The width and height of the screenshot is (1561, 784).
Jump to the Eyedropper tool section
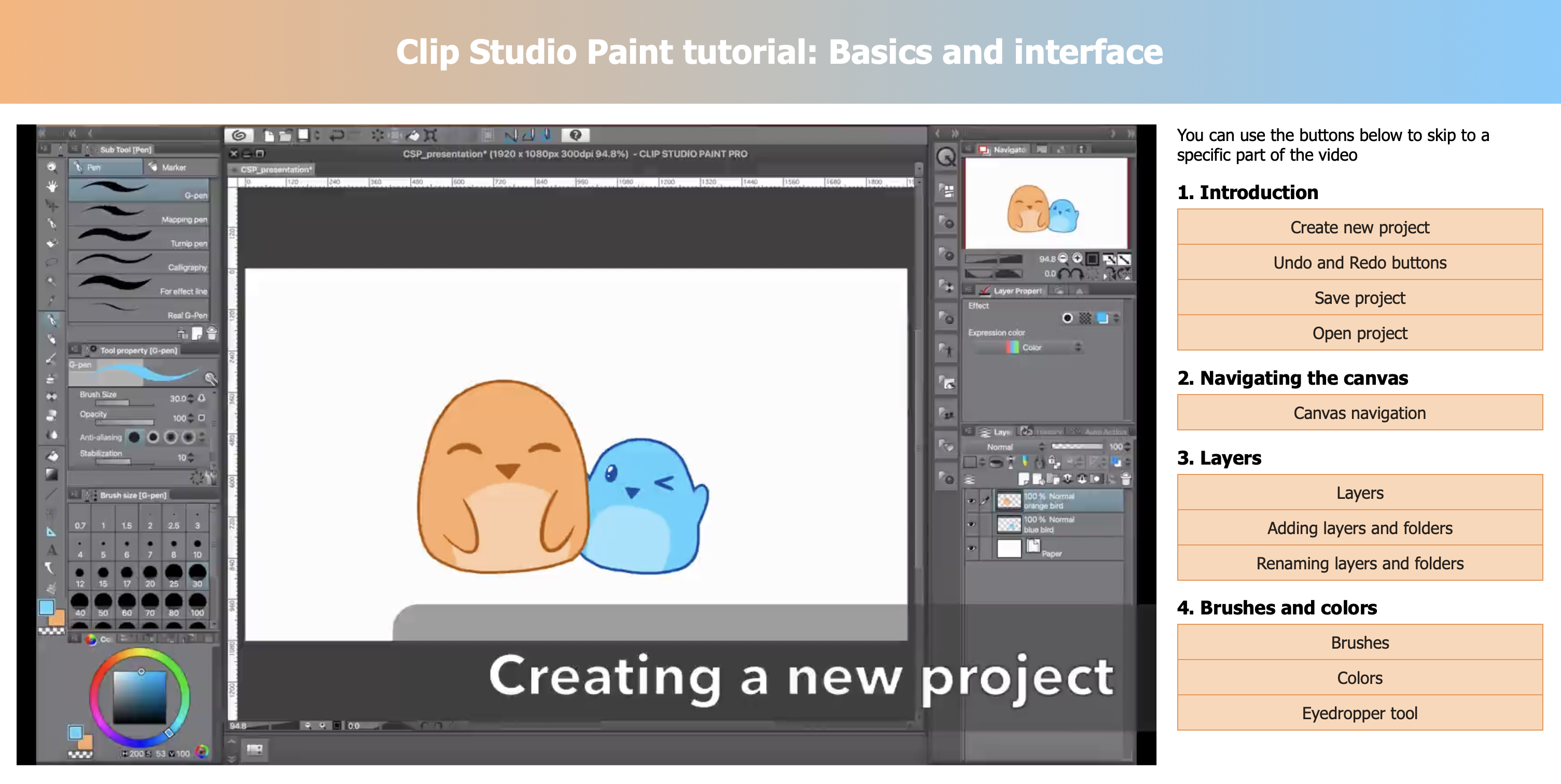coord(1359,713)
